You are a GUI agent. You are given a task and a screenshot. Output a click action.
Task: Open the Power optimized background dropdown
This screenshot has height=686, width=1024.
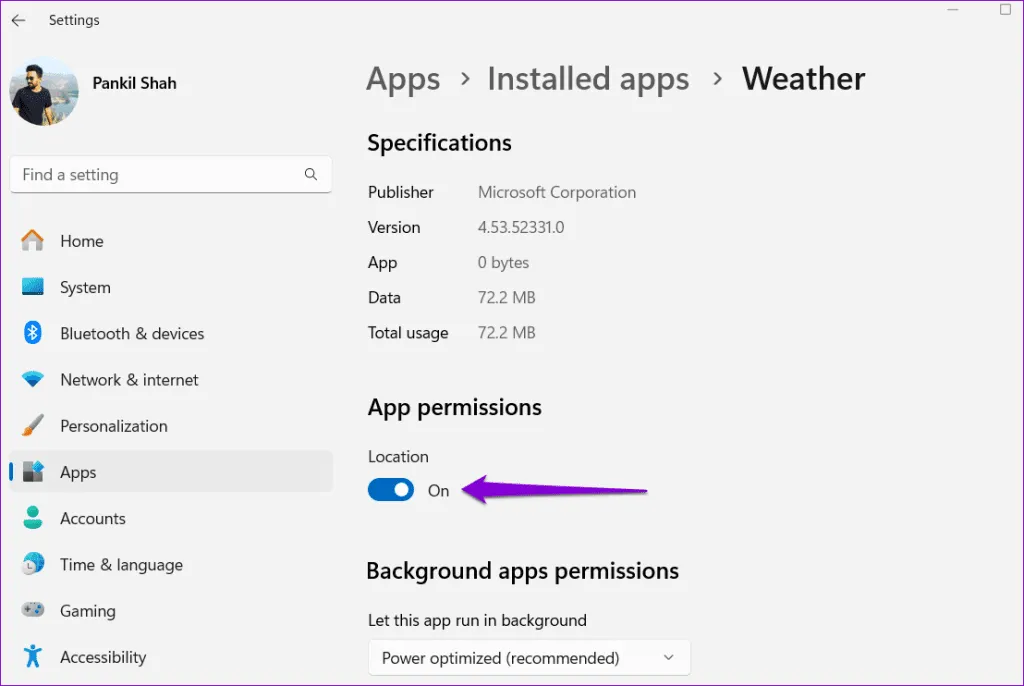point(529,658)
